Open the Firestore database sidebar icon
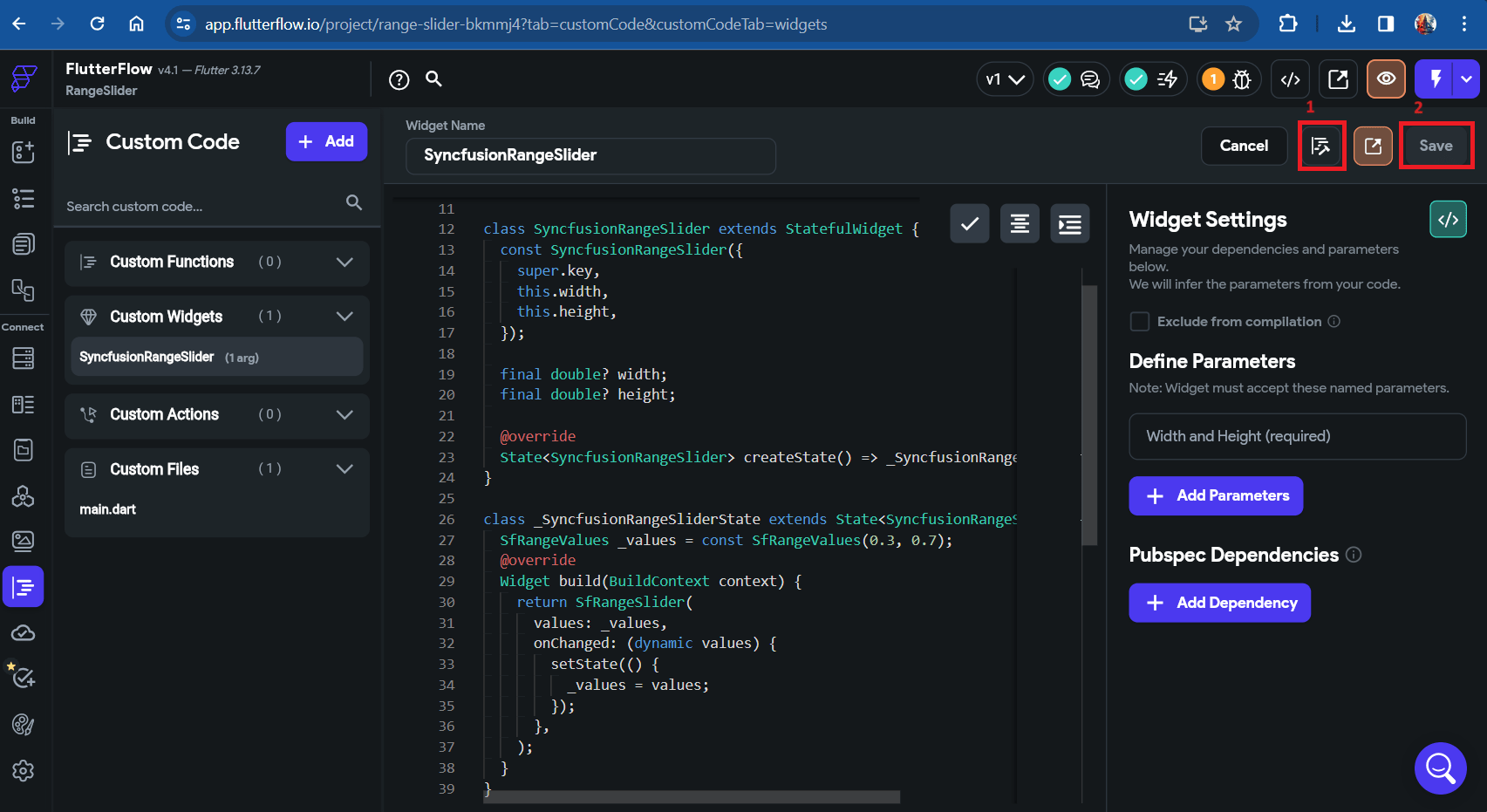The image size is (1487, 812). [24, 358]
